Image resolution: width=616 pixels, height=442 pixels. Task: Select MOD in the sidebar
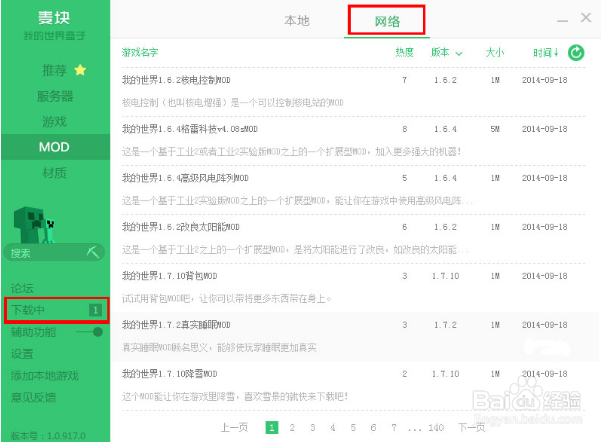[55, 147]
